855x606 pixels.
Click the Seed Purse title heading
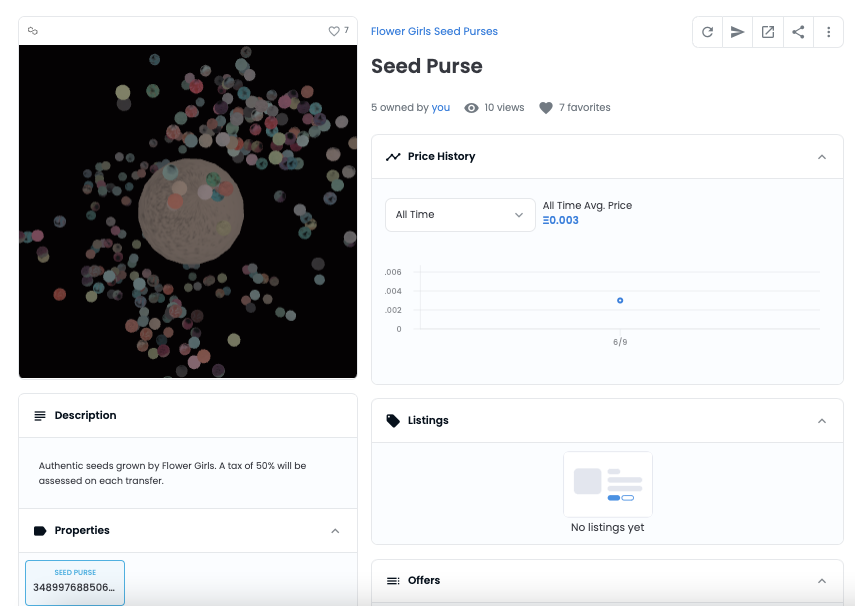click(x=426, y=66)
